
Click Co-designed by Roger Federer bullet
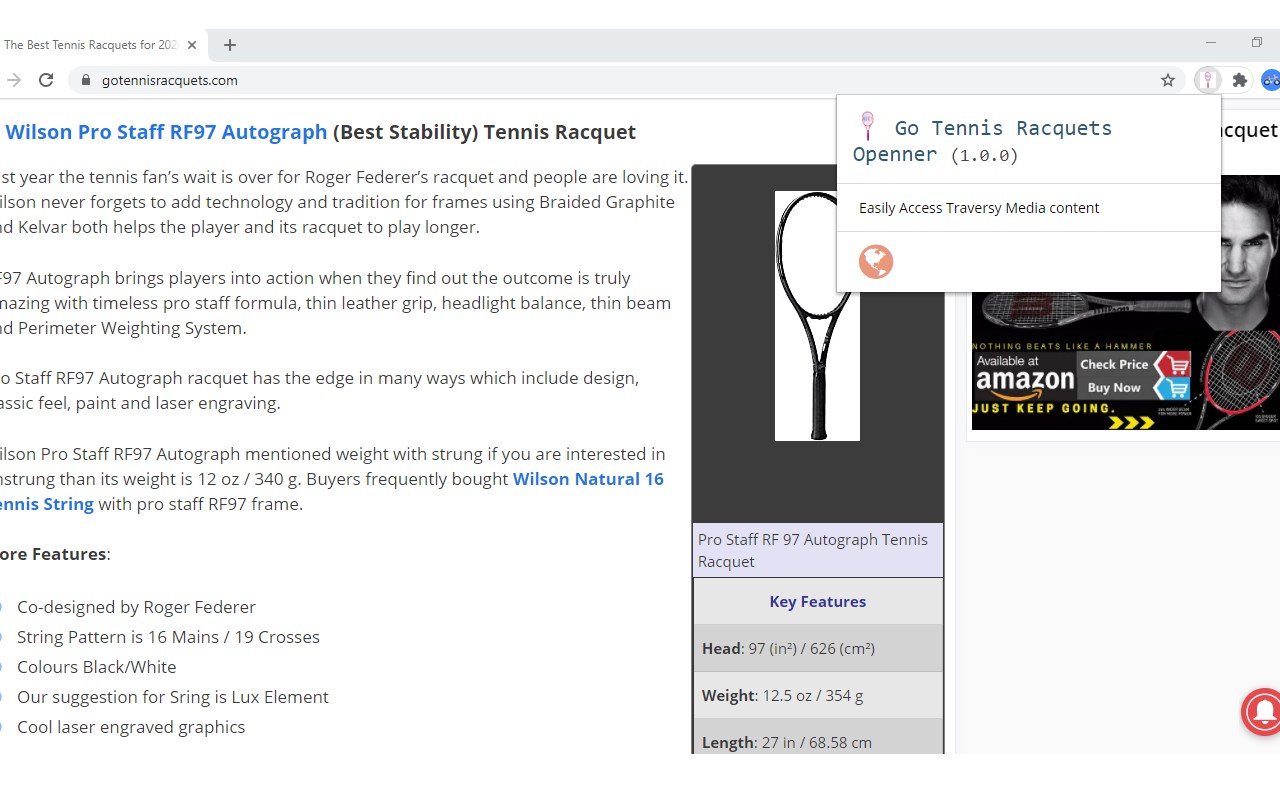coord(136,607)
